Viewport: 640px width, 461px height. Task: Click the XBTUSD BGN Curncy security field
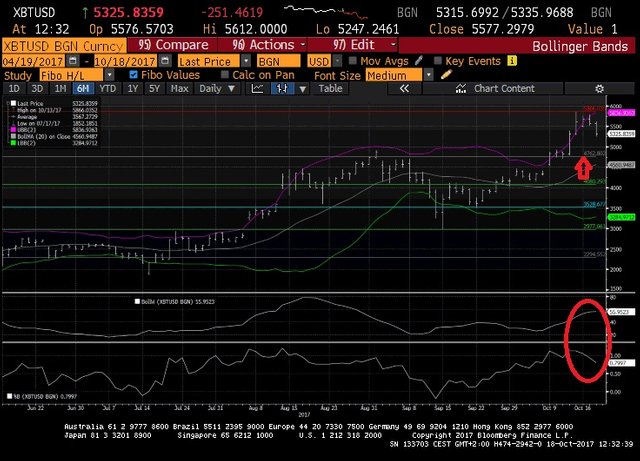(x=64, y=46)
